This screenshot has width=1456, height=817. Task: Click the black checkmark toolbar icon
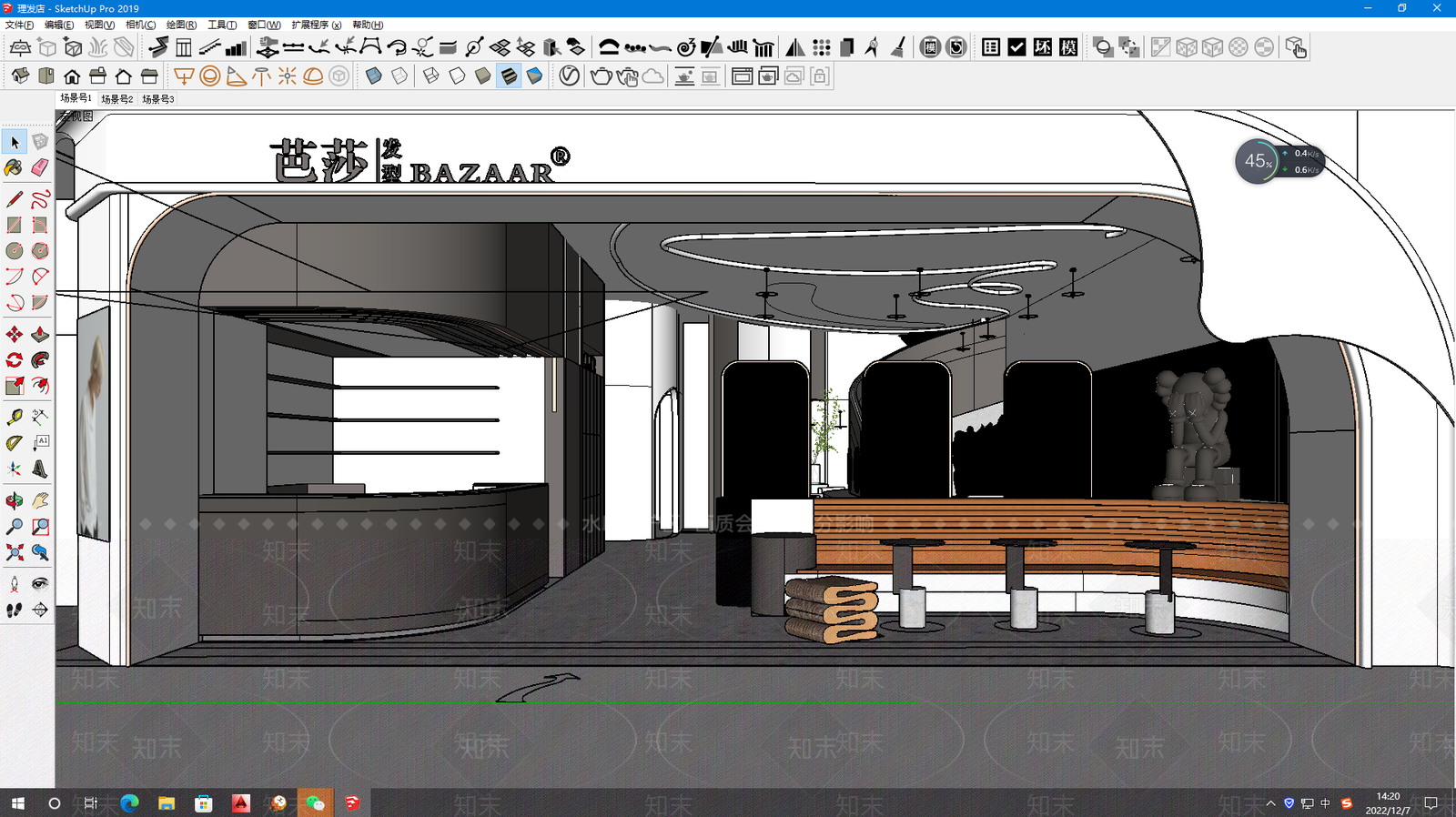pos(1017,47)
